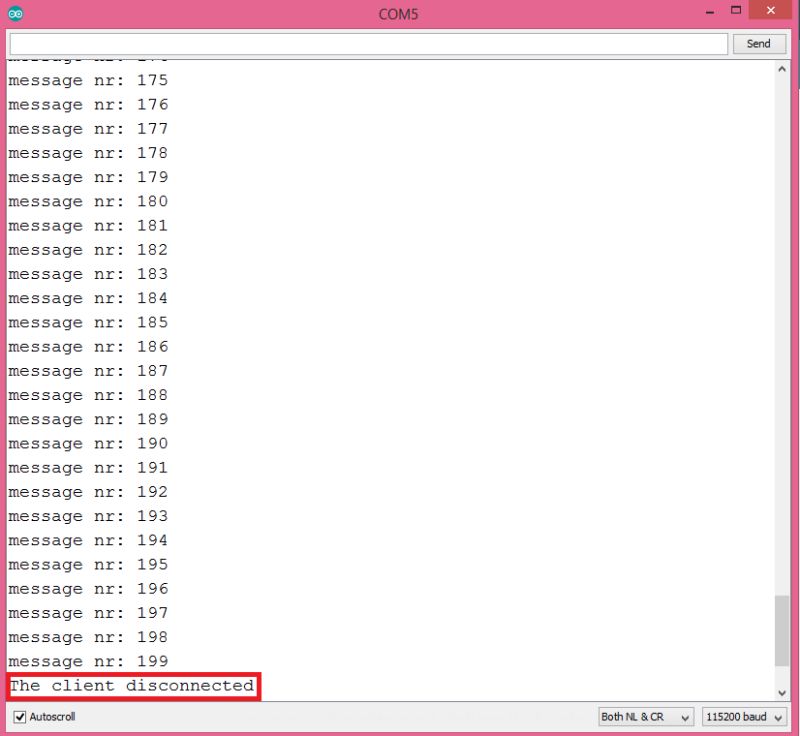
Task: Select the line ending chevron arrow
Action: click(683, 716)
